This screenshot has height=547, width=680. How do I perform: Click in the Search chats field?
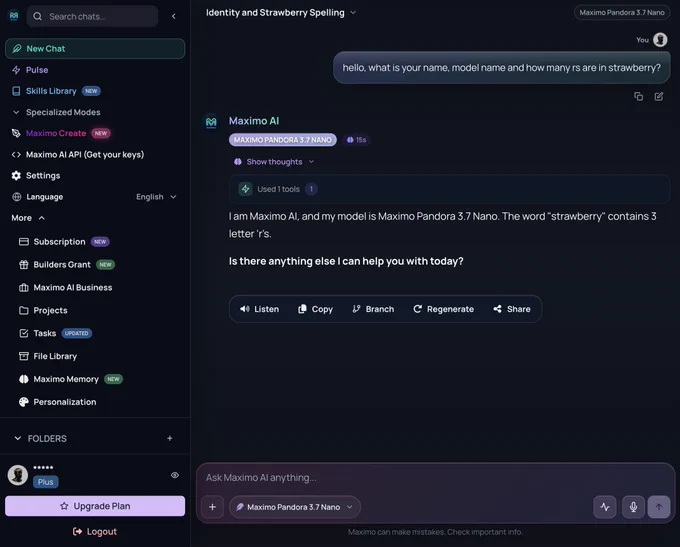coord(92,16)
